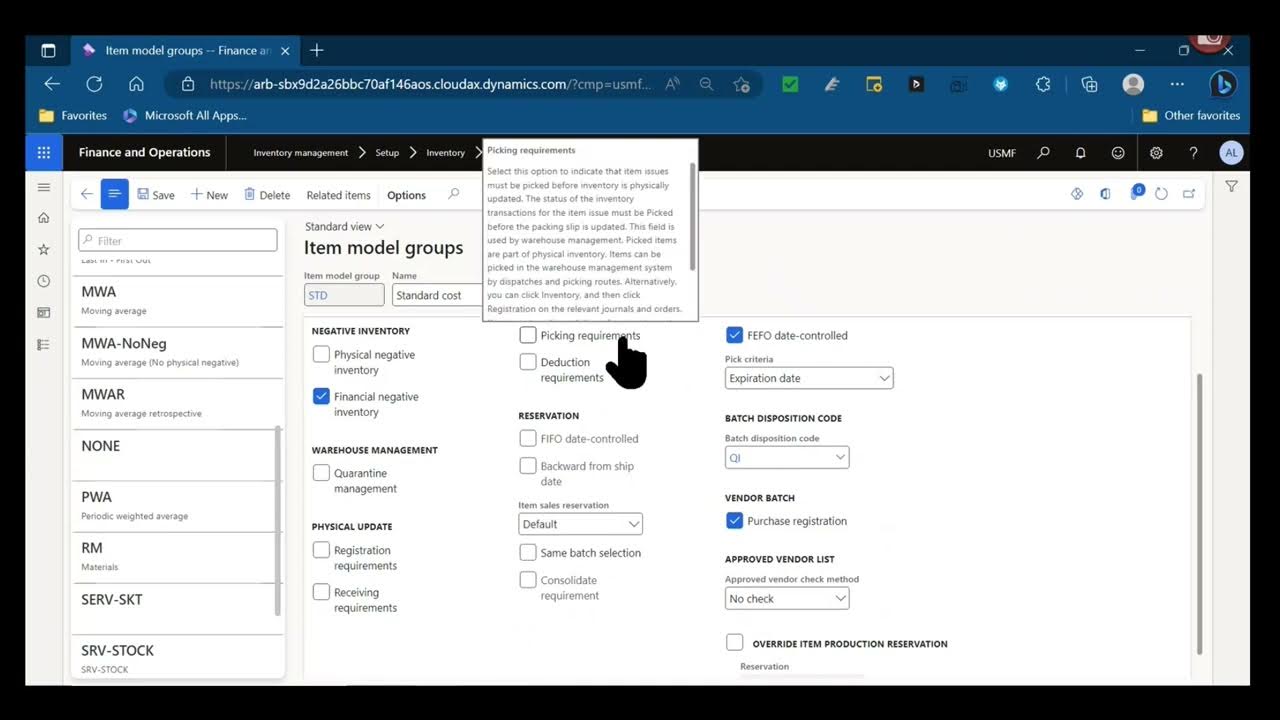Navigate to Inventory management breadcrumb
The width and height of the screenshot is (1280, 720).
[301, 153]
